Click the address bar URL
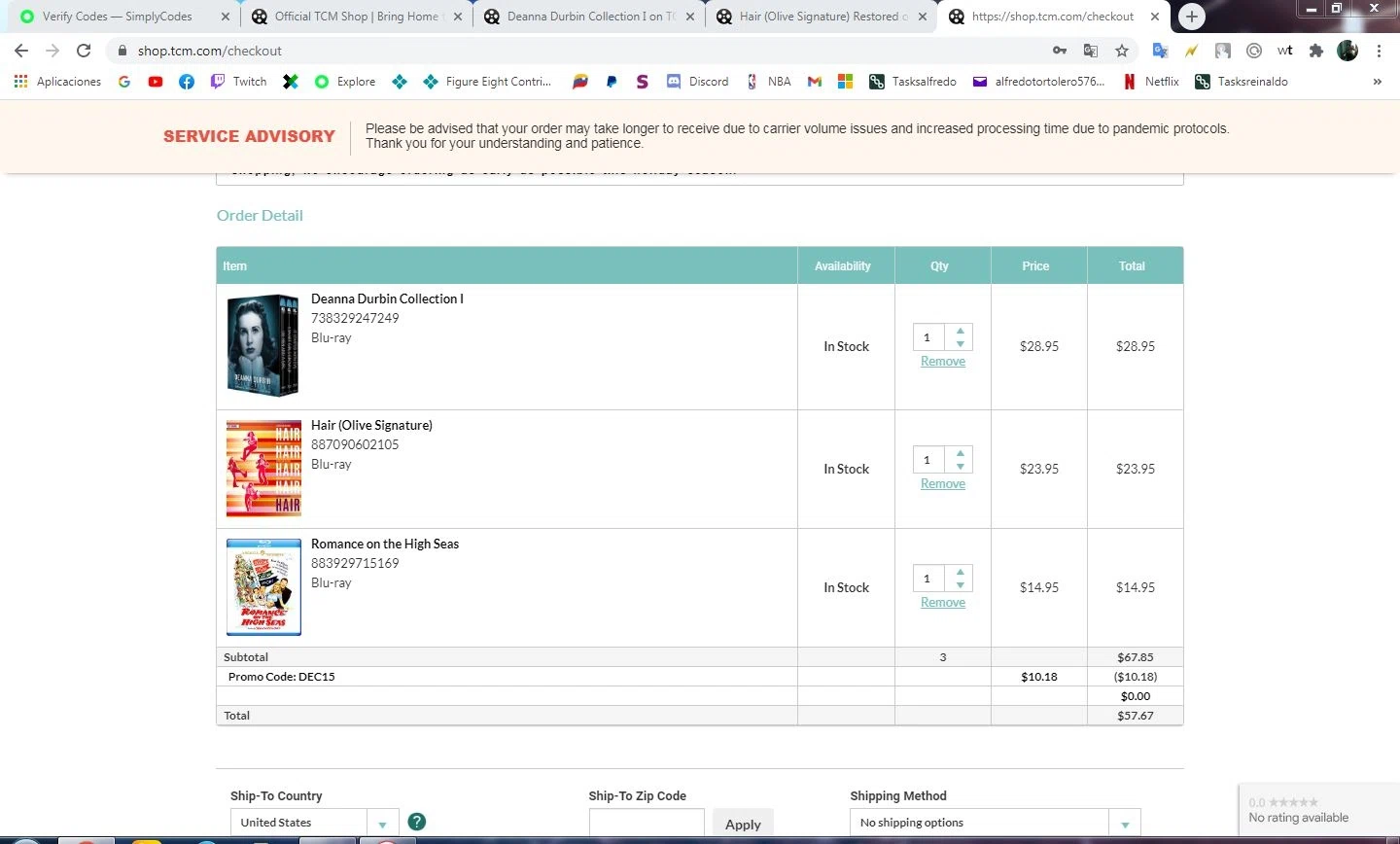Image resolution: width=1400 pixels, height=844 pixels. [x=210, y=51]
